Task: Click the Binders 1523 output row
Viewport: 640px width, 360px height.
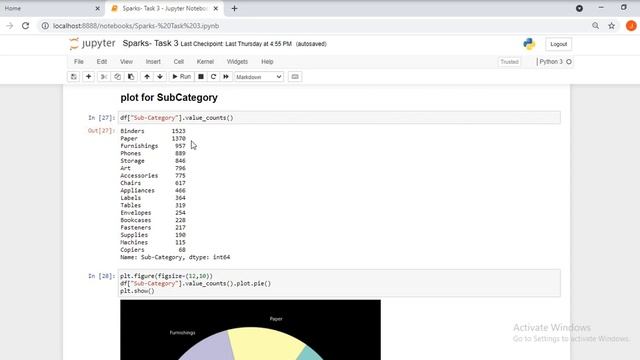Action: tap(153, 131)
